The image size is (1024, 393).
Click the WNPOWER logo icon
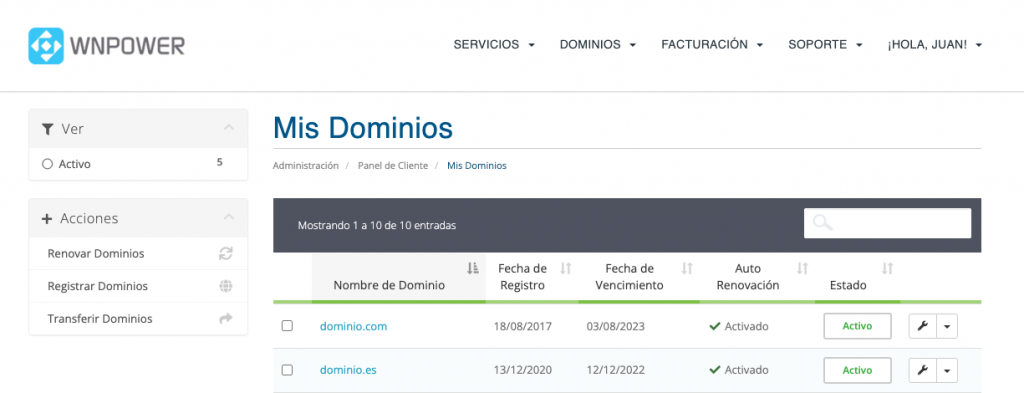tap(46, 46)
